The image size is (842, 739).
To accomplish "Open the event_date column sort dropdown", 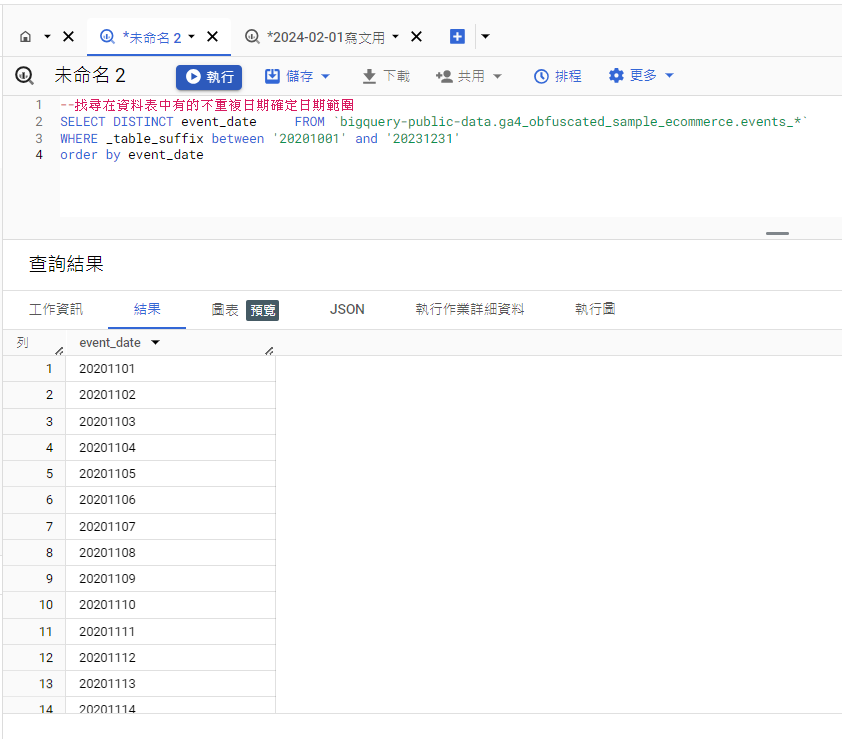I will pos(156,343).
